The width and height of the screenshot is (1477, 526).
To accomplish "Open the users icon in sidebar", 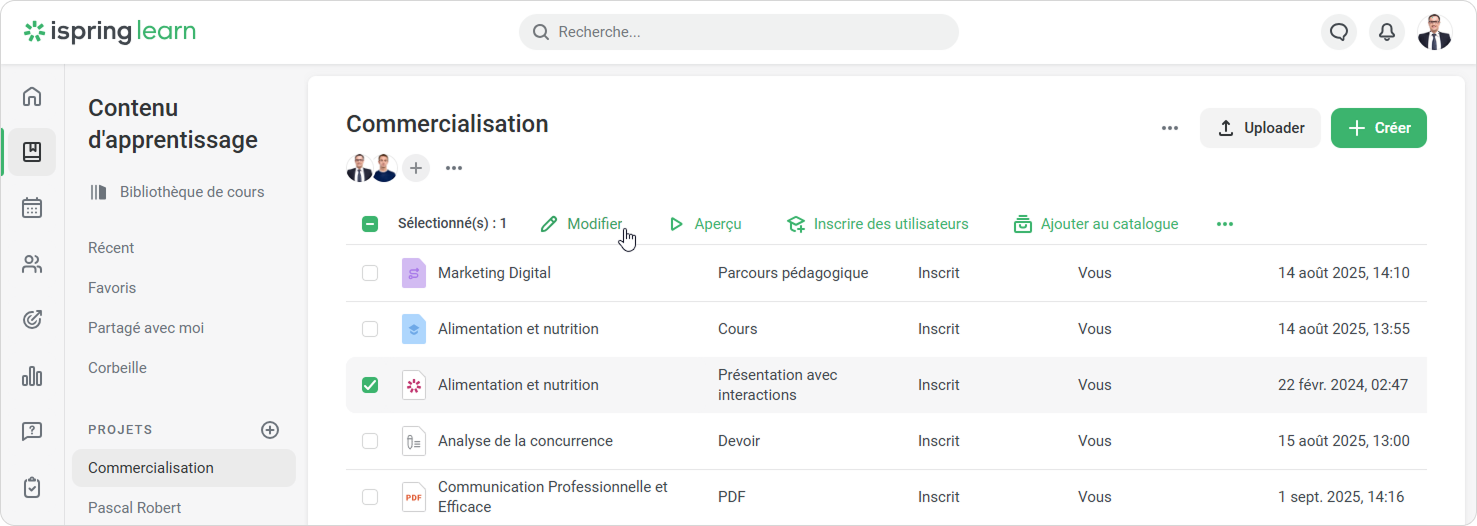I will tap(32, 264).
